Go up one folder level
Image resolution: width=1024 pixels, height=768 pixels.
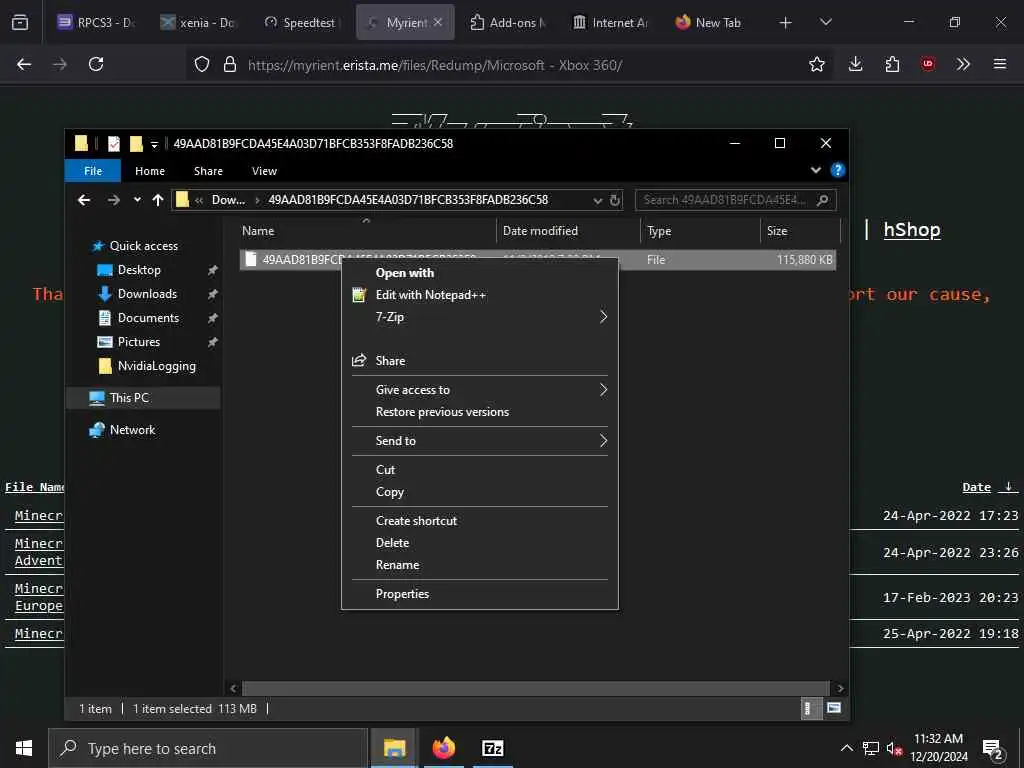coord(157,200)
